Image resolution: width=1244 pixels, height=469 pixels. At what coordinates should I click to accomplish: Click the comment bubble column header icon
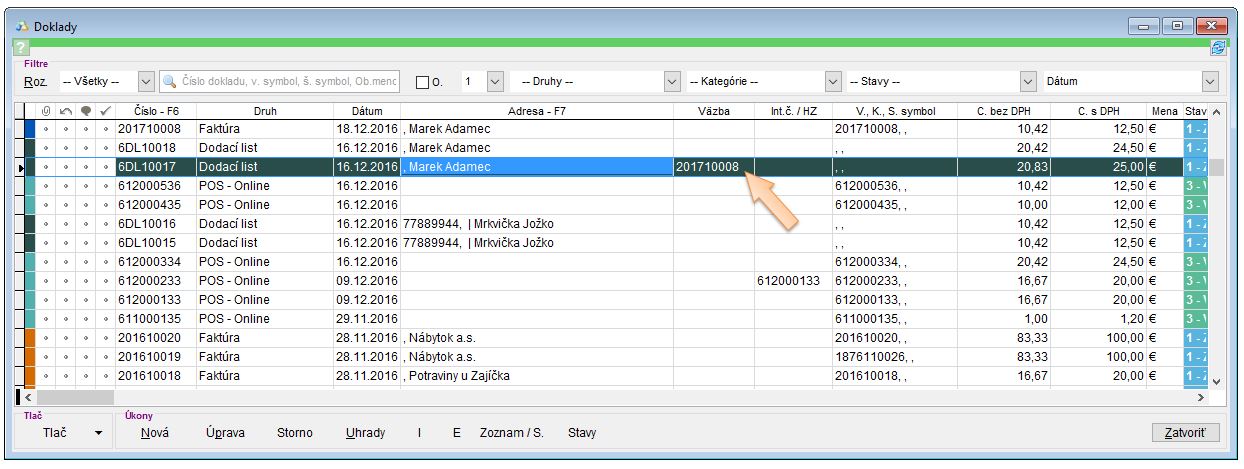click(86, 111)
